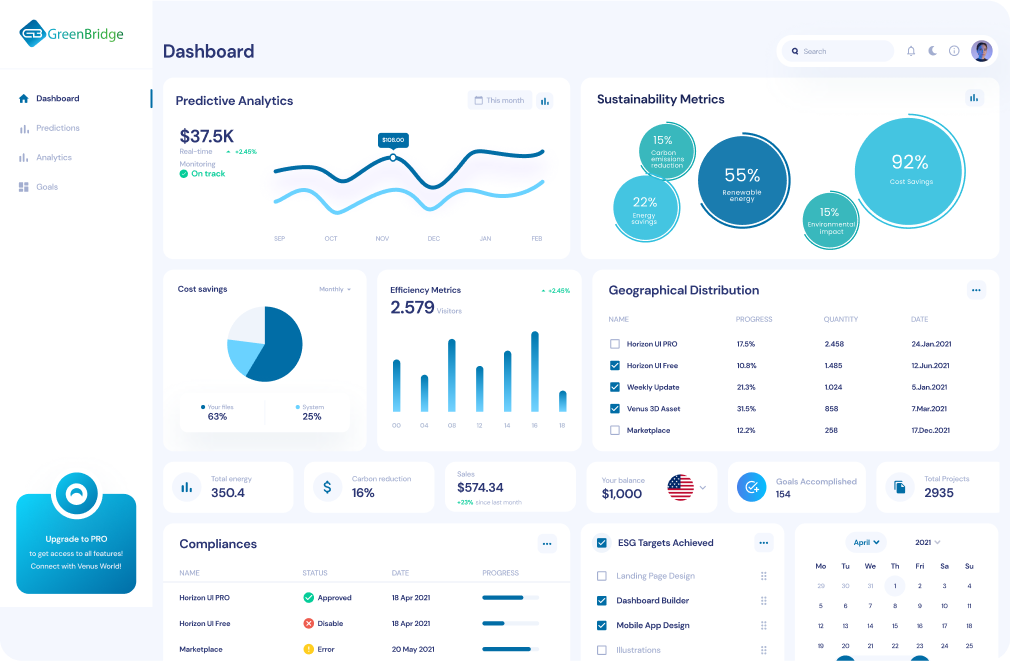Check the Horizon UI PRO checkbox
The width and height of the screenshot is (1010, 661).
[x=615, y=344]
